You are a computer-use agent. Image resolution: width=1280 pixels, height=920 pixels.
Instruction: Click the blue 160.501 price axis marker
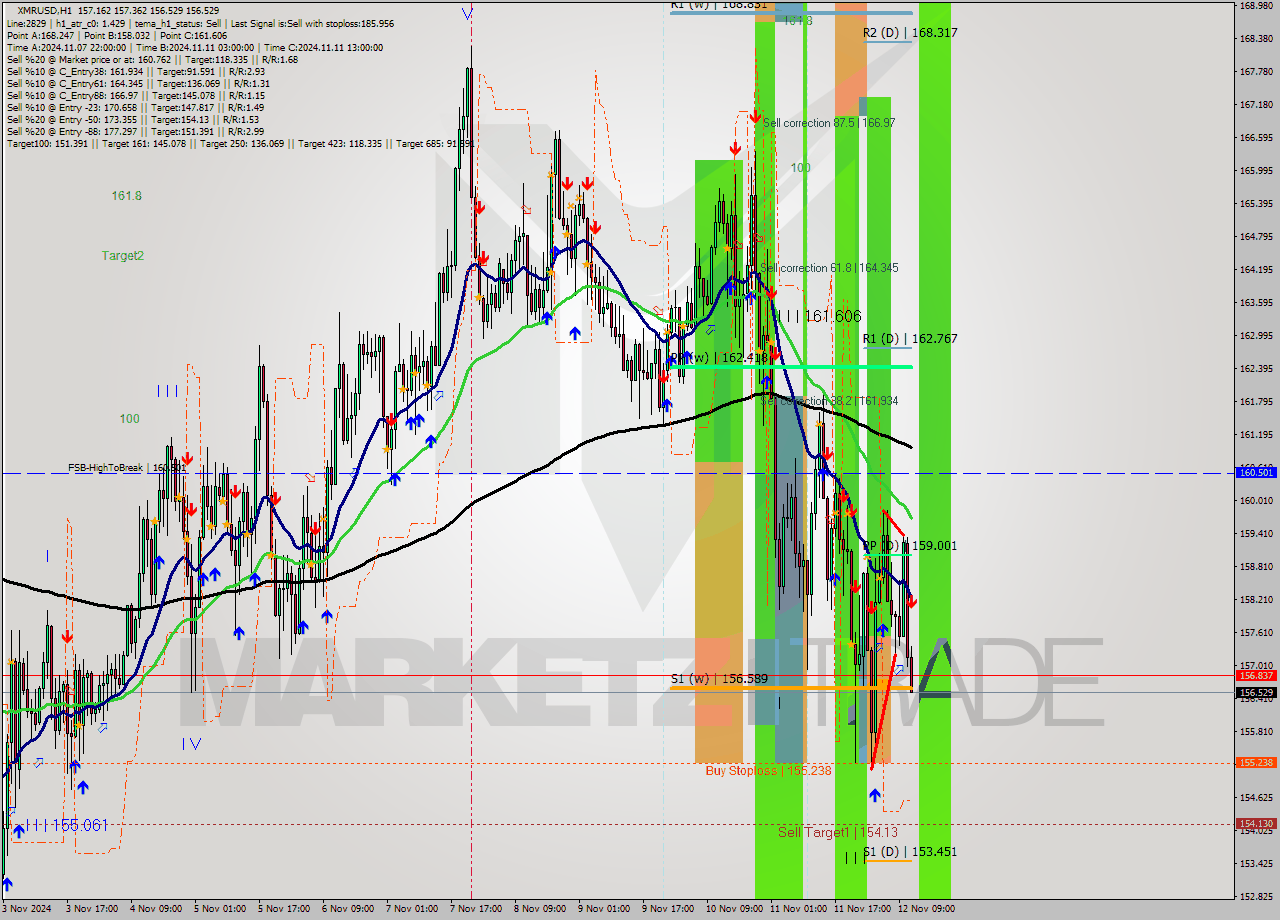[x=1256, y=472]
